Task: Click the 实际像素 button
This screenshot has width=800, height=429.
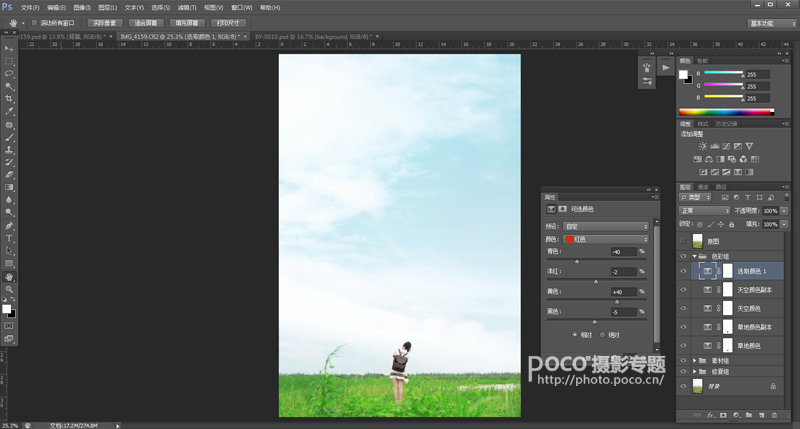Action: click(x=105, y=23)
